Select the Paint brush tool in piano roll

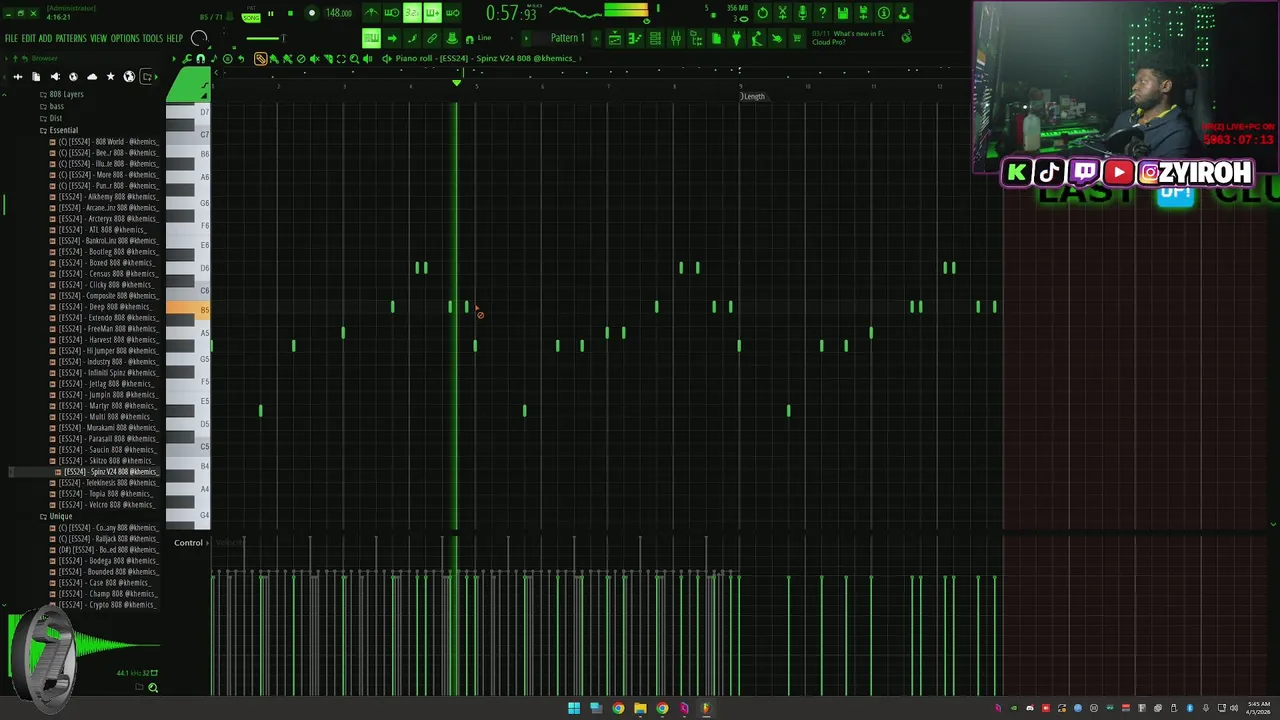tap(274, 59)
